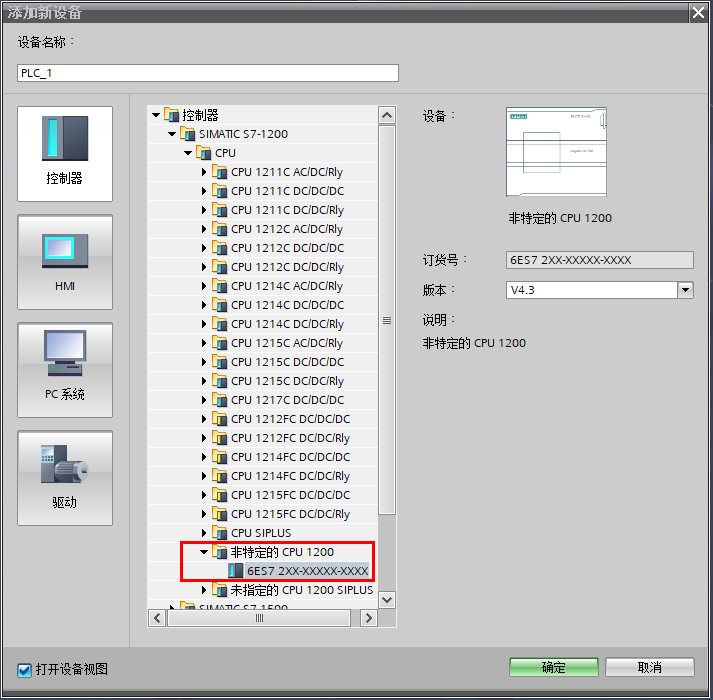Collapse the 非特定的 CPU 1200 node

204,552
